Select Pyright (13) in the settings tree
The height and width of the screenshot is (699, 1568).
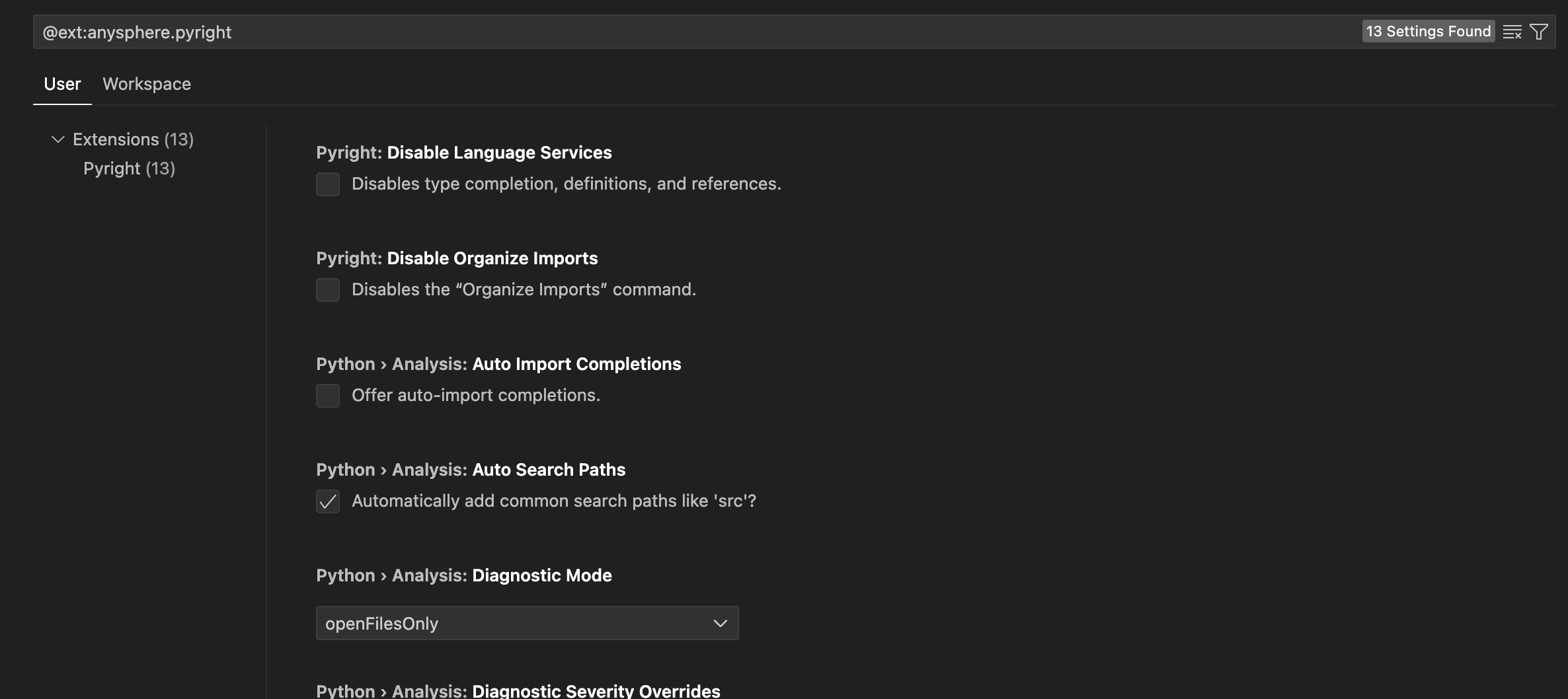click(x=129, y=168)
